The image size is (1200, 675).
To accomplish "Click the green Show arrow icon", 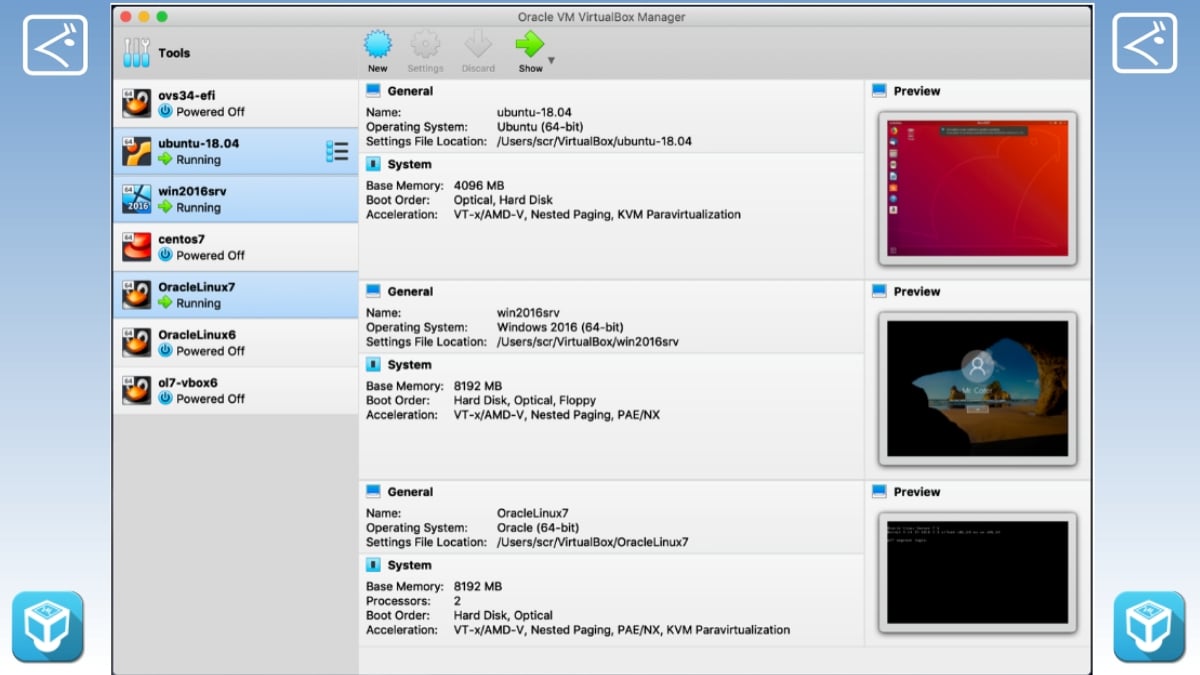I will (x=529, y=45).
